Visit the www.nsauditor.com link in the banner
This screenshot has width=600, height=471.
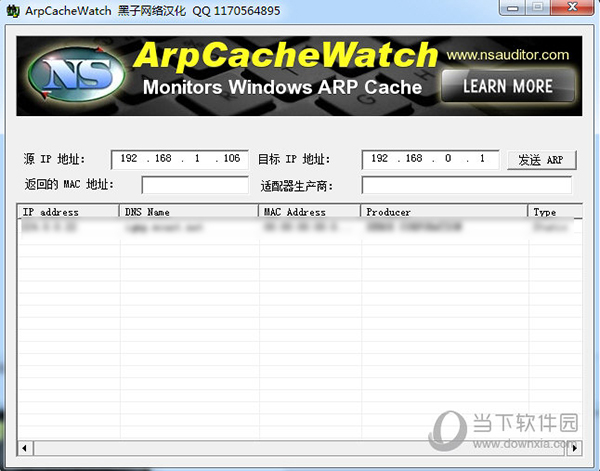click(508, 55)
